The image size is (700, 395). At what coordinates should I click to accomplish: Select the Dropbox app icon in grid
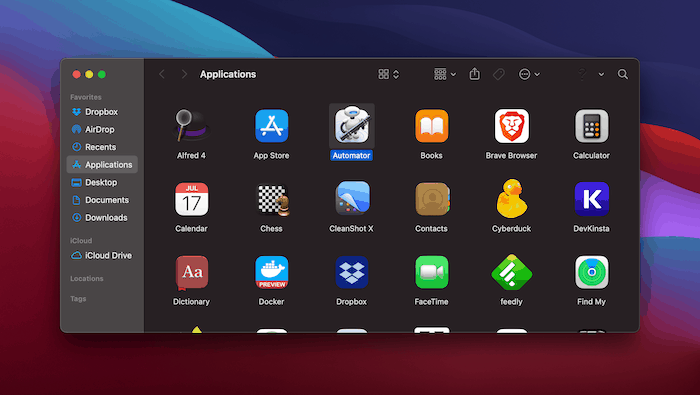pos(352,272)
